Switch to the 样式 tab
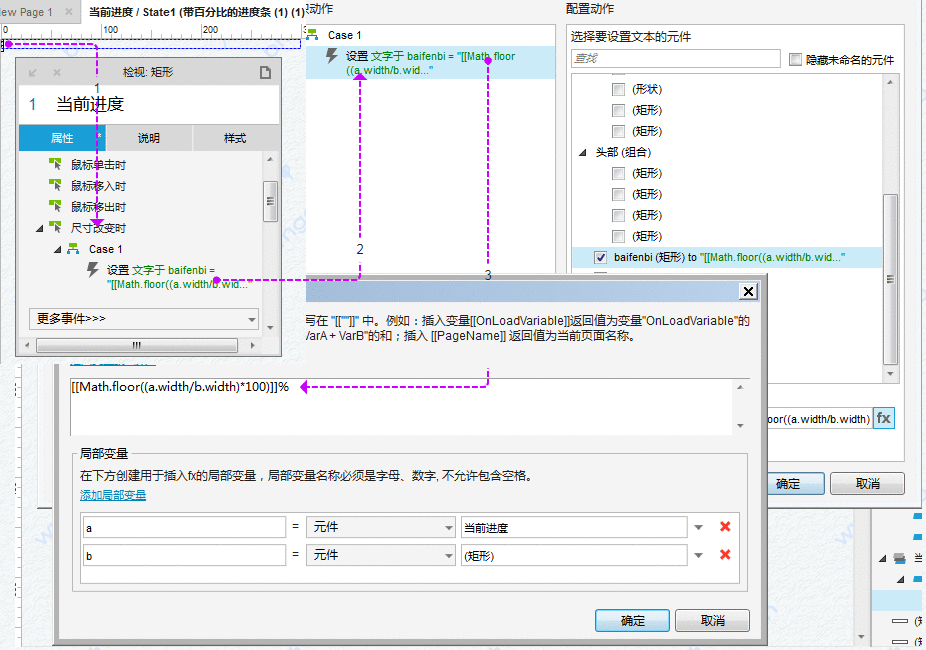926x650 pixels. click(235, 138)
